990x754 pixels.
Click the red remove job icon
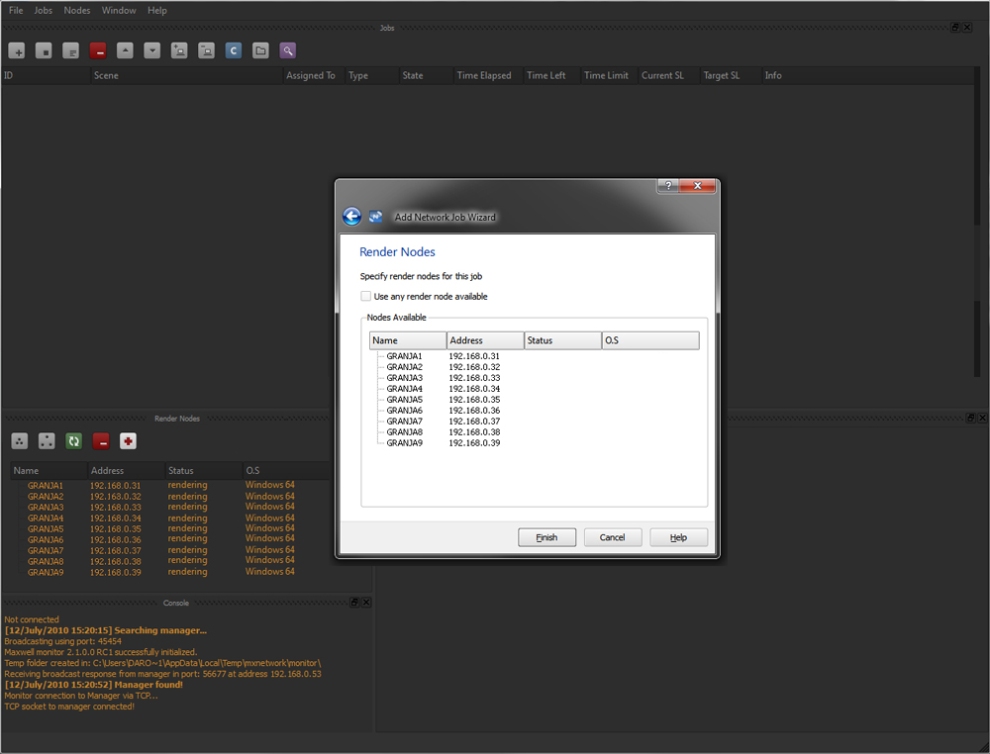98,51
